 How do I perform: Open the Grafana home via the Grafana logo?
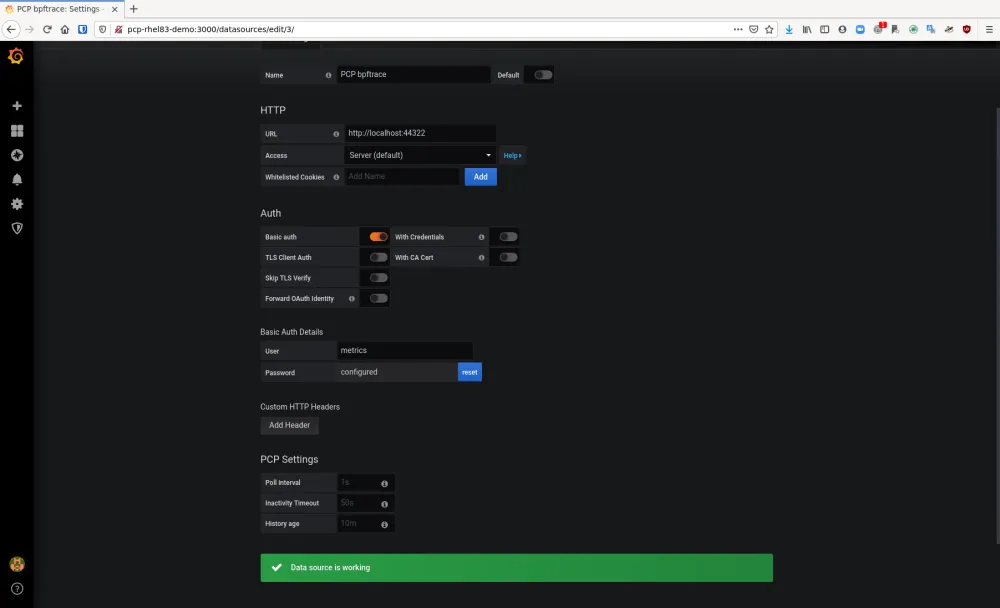[16, 57]
